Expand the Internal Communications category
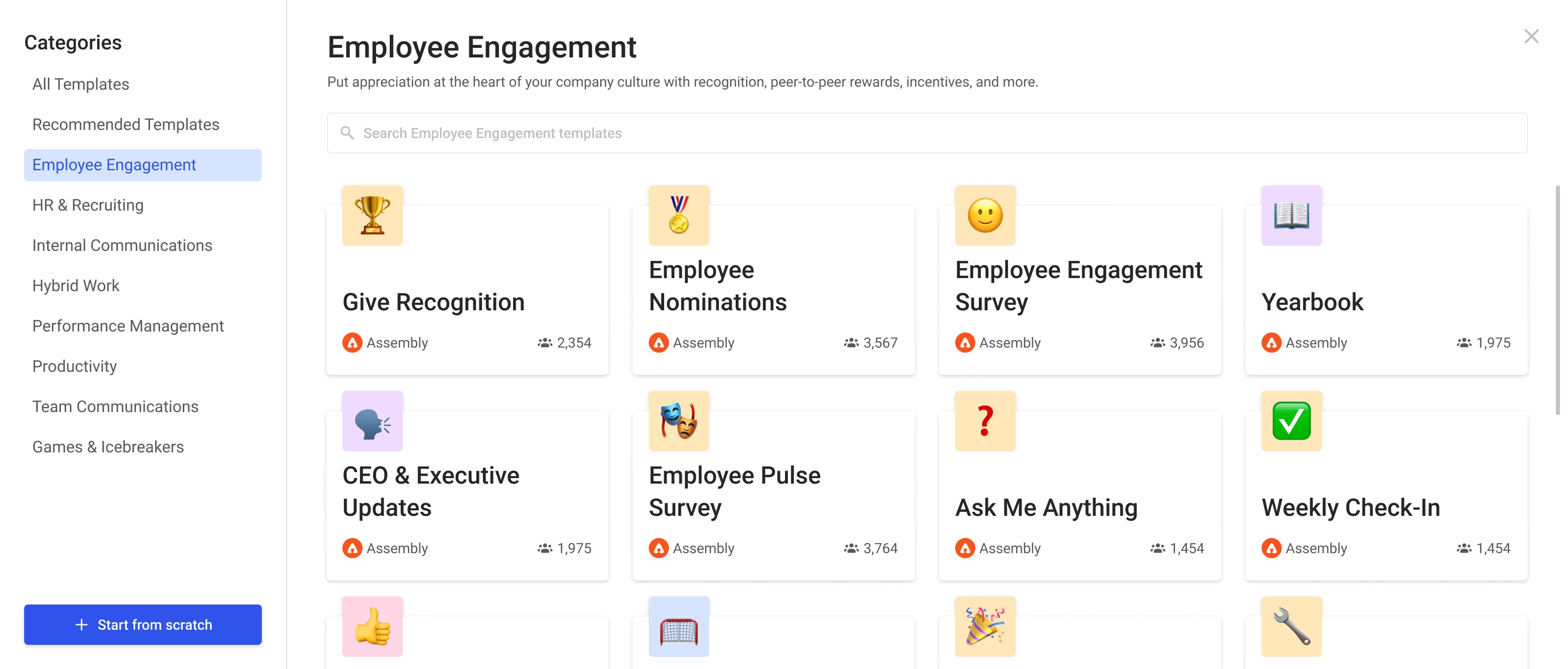Image resolution: width=1568 pixels, height=669 pixels. 122,245
